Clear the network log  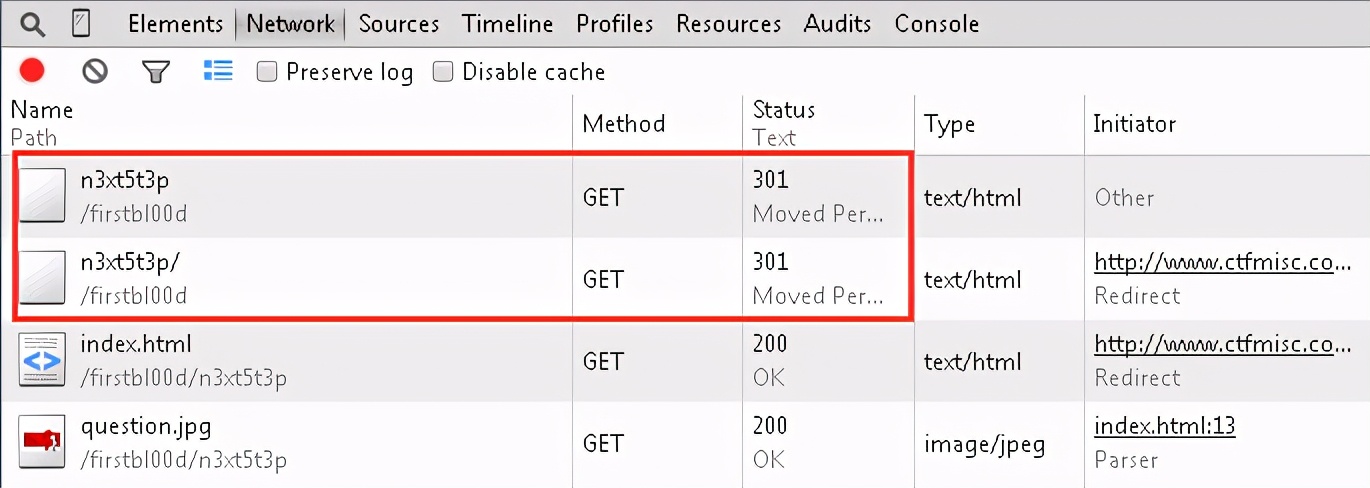[x=95, y=71]
